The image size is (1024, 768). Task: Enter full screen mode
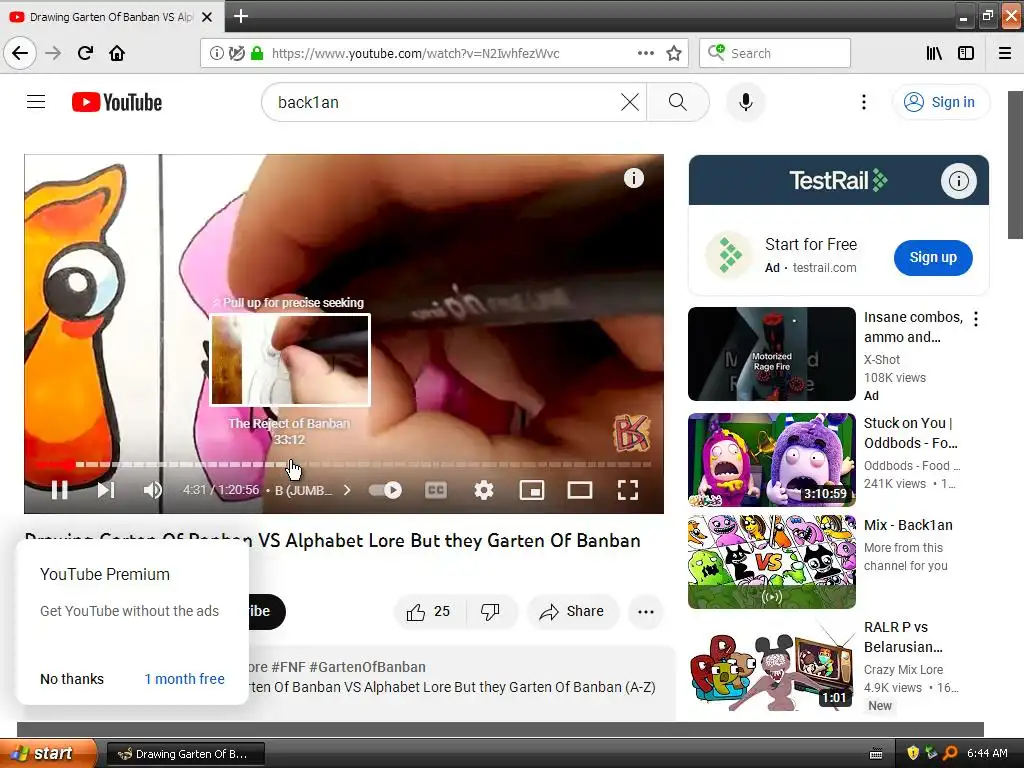tap(628, 490)
